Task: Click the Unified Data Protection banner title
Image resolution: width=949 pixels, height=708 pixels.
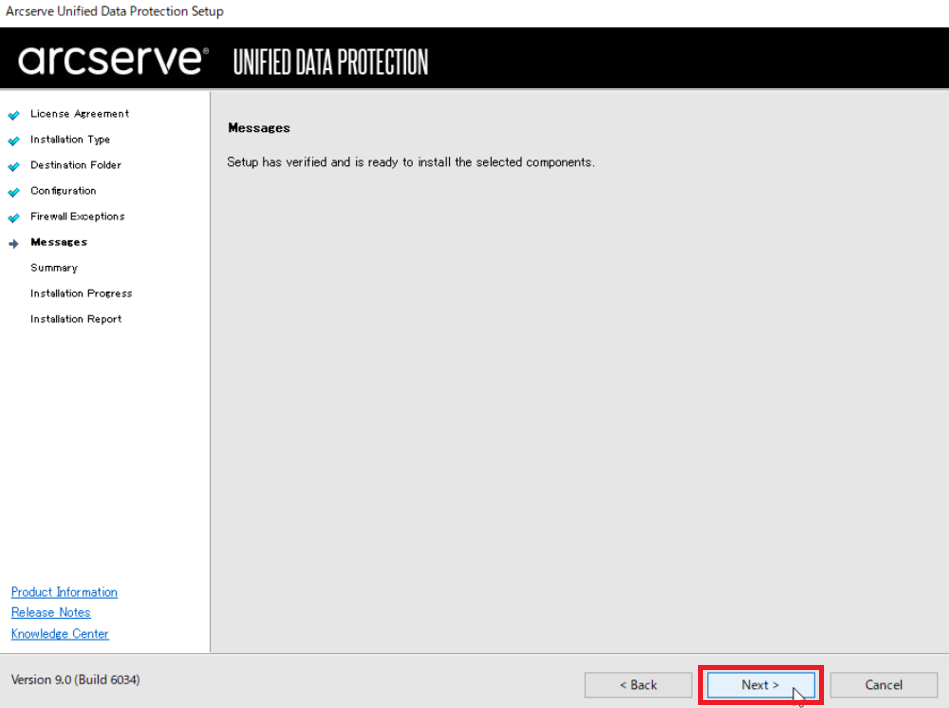Action: [330, 62]
